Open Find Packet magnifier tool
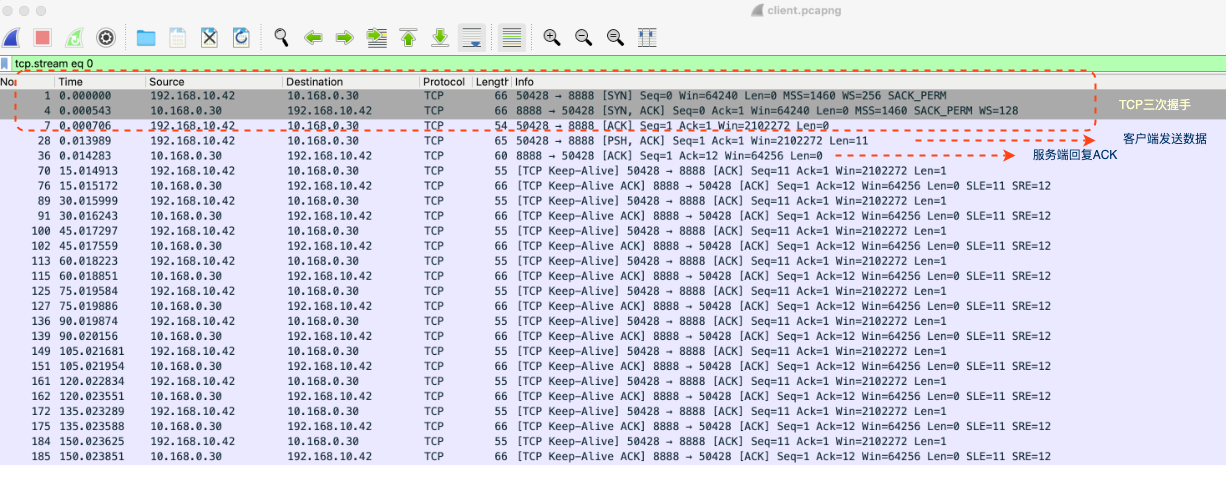The height and width of the screenshot is (480, 1227). point(282,38)
